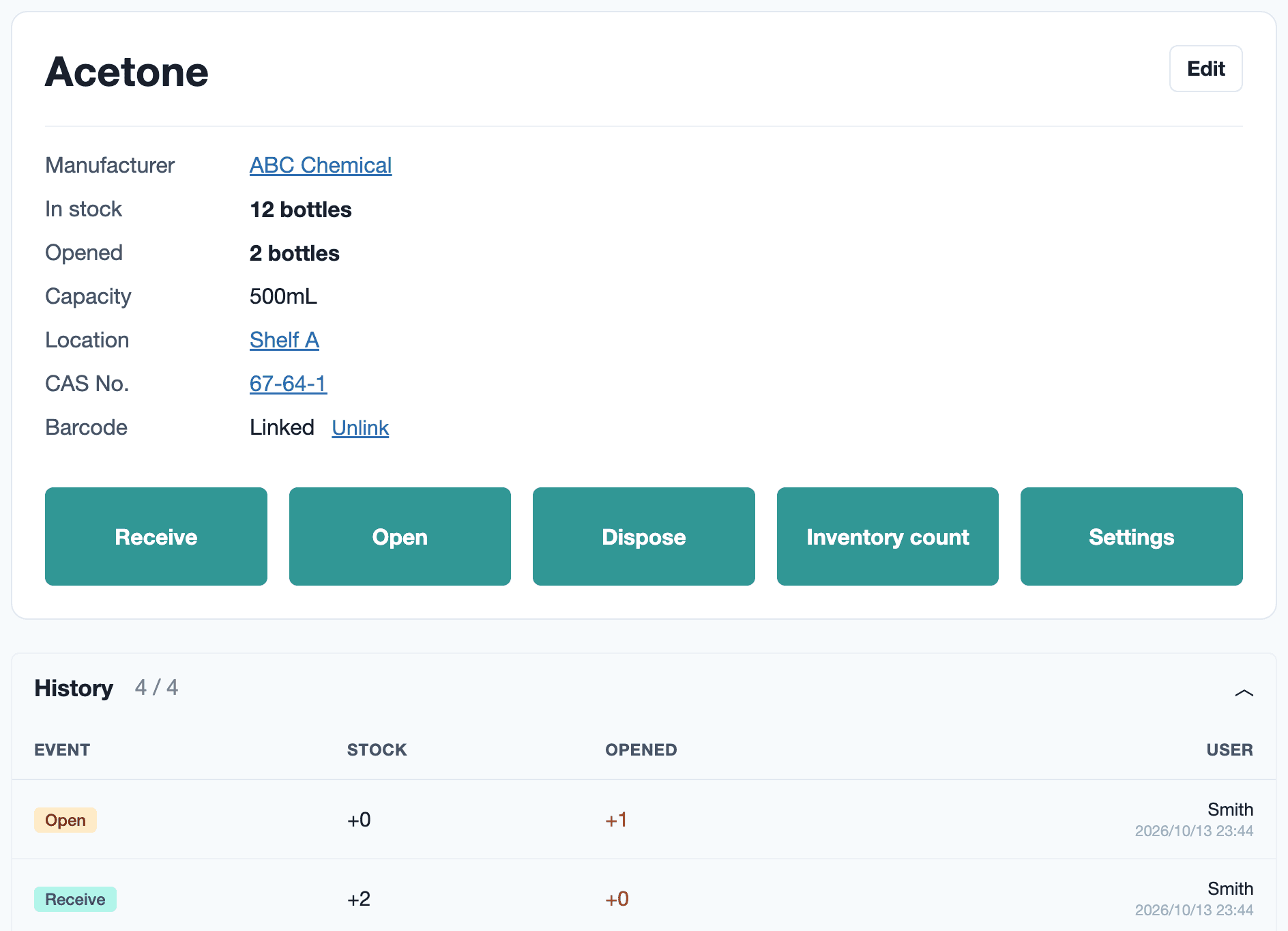Click the Dispose button
The width and height of the screenshot is (1288, 931).
644,536
